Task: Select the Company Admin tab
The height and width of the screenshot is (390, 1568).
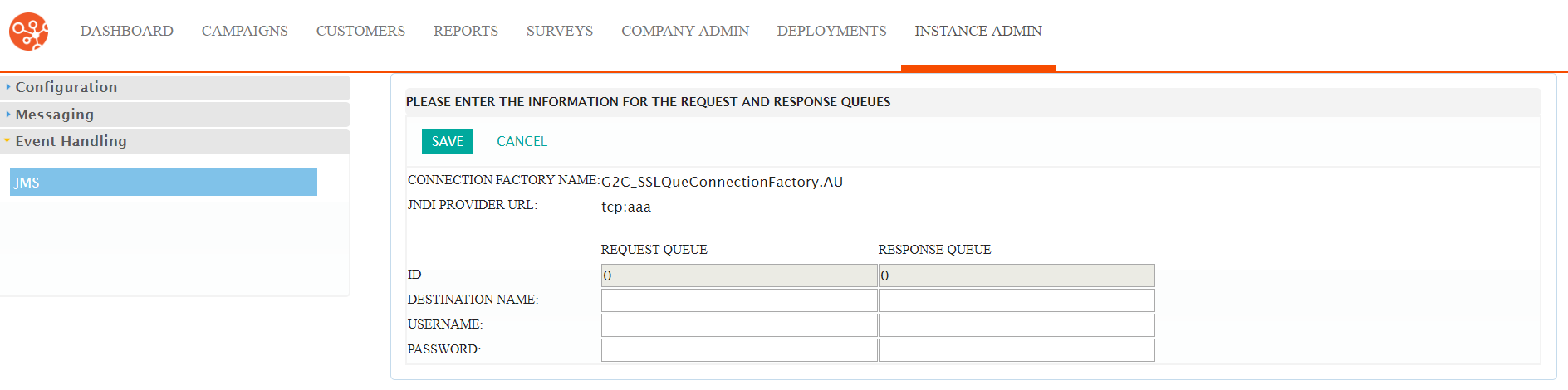Action: point(685,32)
